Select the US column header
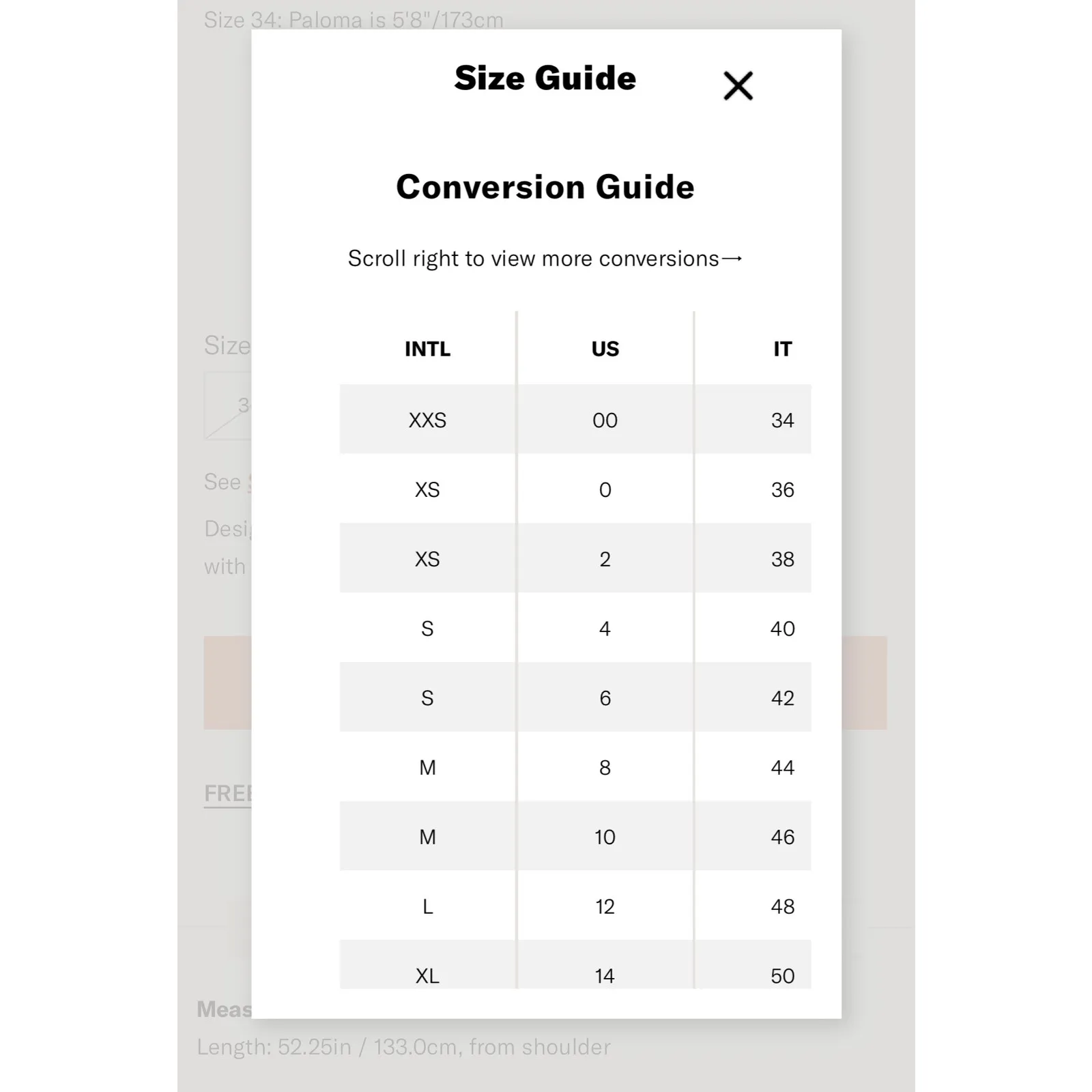 605,349
